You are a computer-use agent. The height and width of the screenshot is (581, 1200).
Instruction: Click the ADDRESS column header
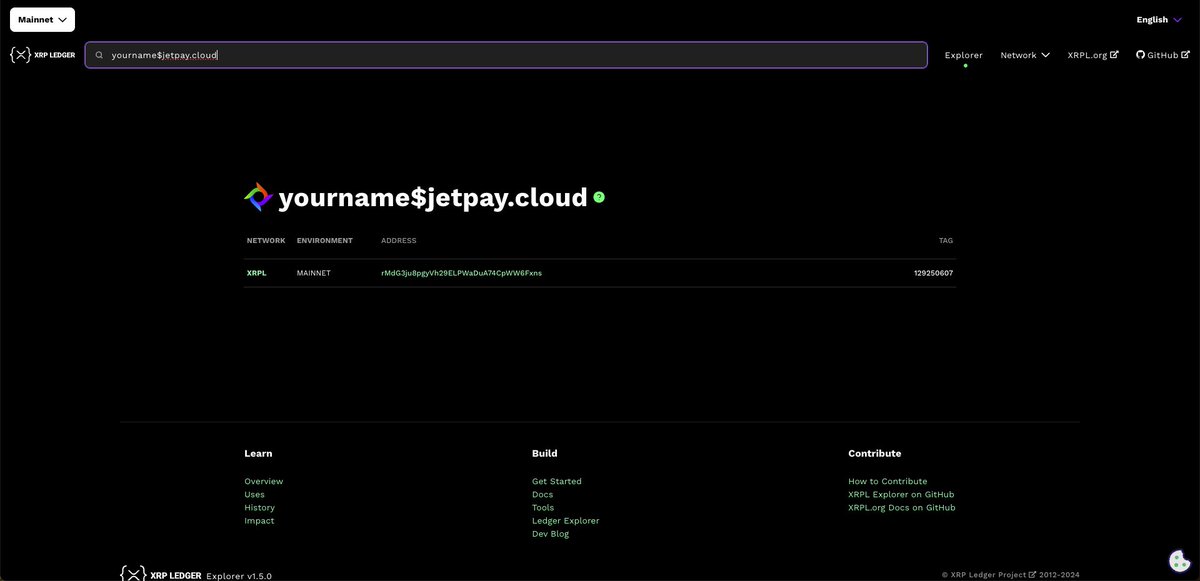(x=398, y=241)
